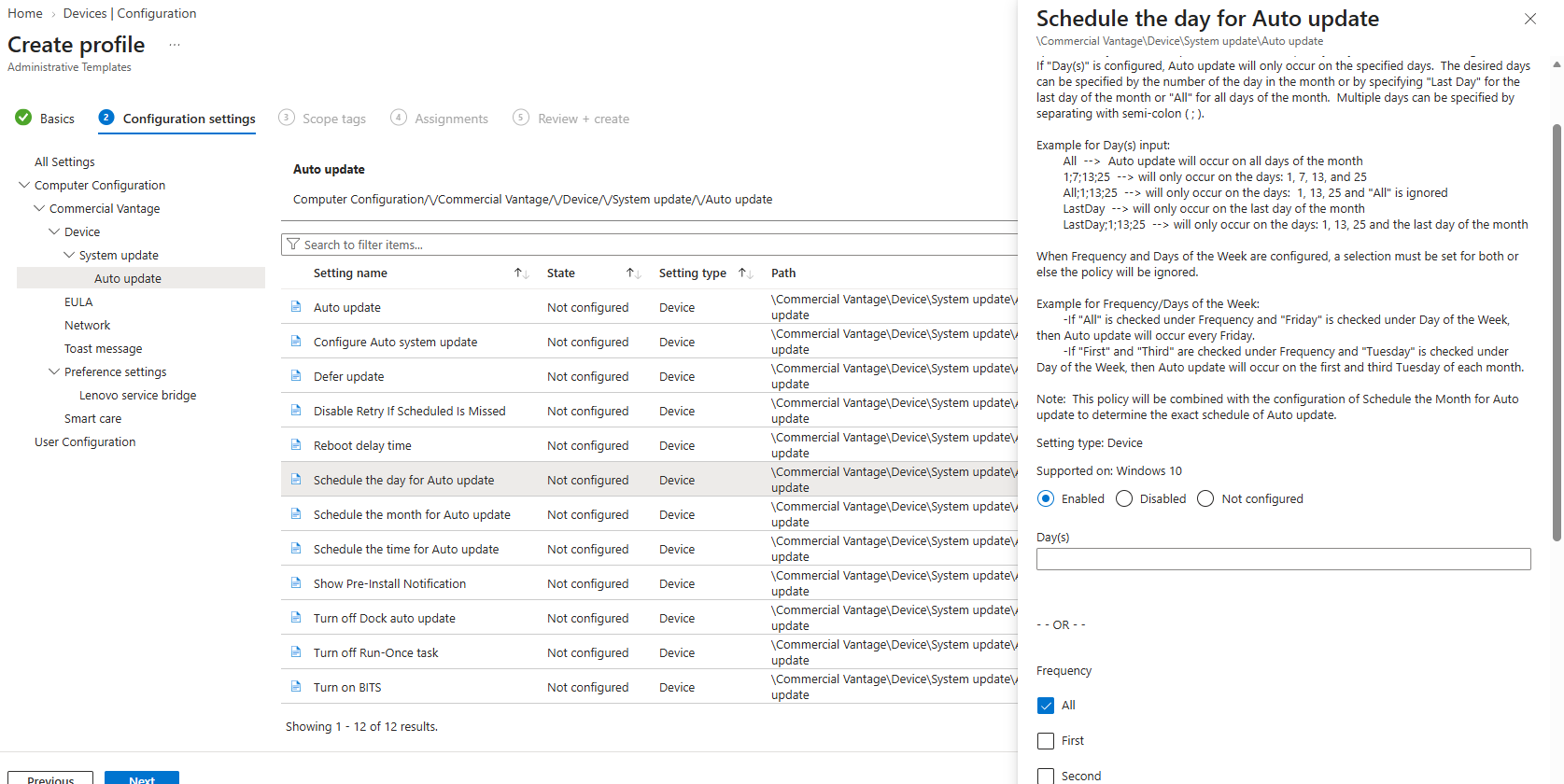Image resolution: width=1564 pixels, height=784 pixels.
Task: Select the Enabled radio button
Action: tap(1046, 499)
